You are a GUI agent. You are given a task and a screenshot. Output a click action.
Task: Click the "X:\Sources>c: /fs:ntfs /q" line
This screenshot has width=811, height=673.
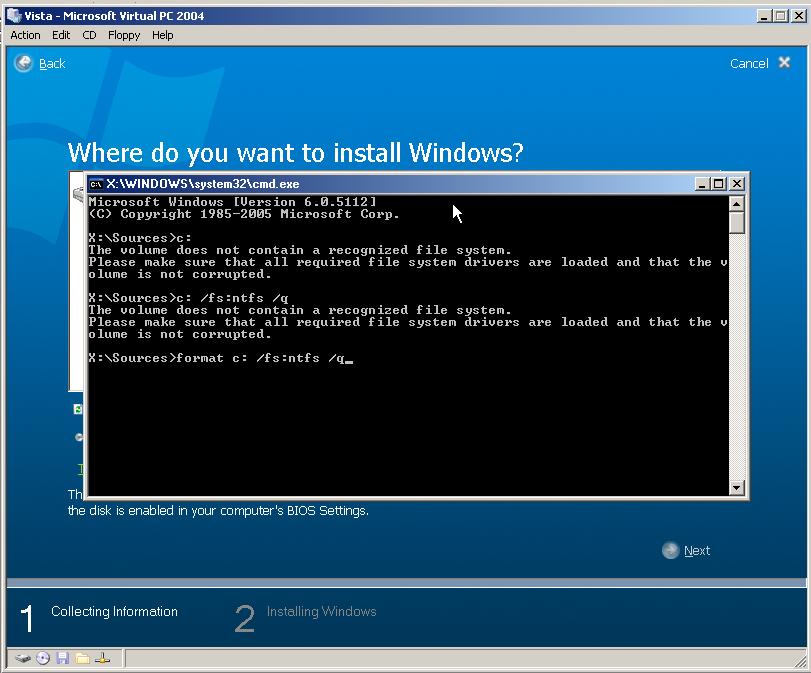tap(188, 298)
